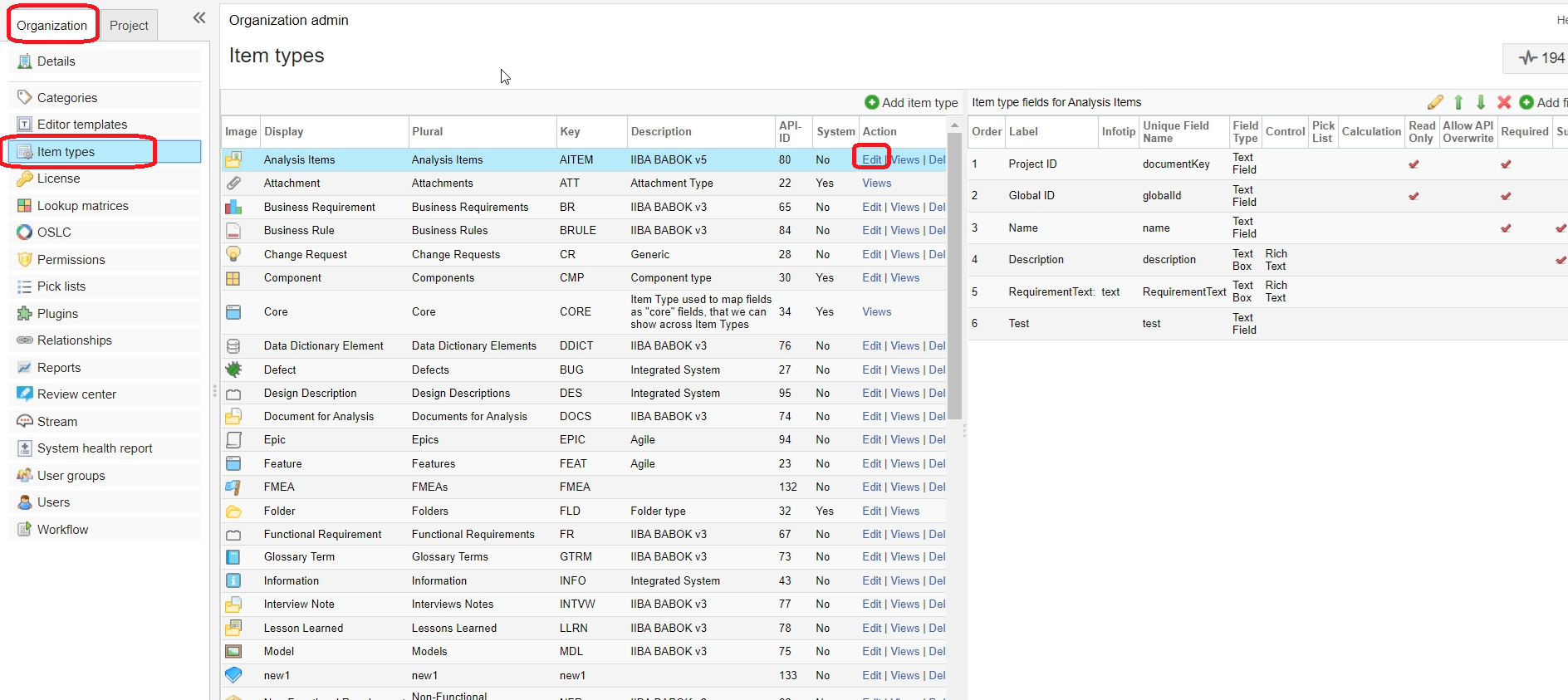
Task: Click Views link for Attachment row
Action: coord(876,183)
